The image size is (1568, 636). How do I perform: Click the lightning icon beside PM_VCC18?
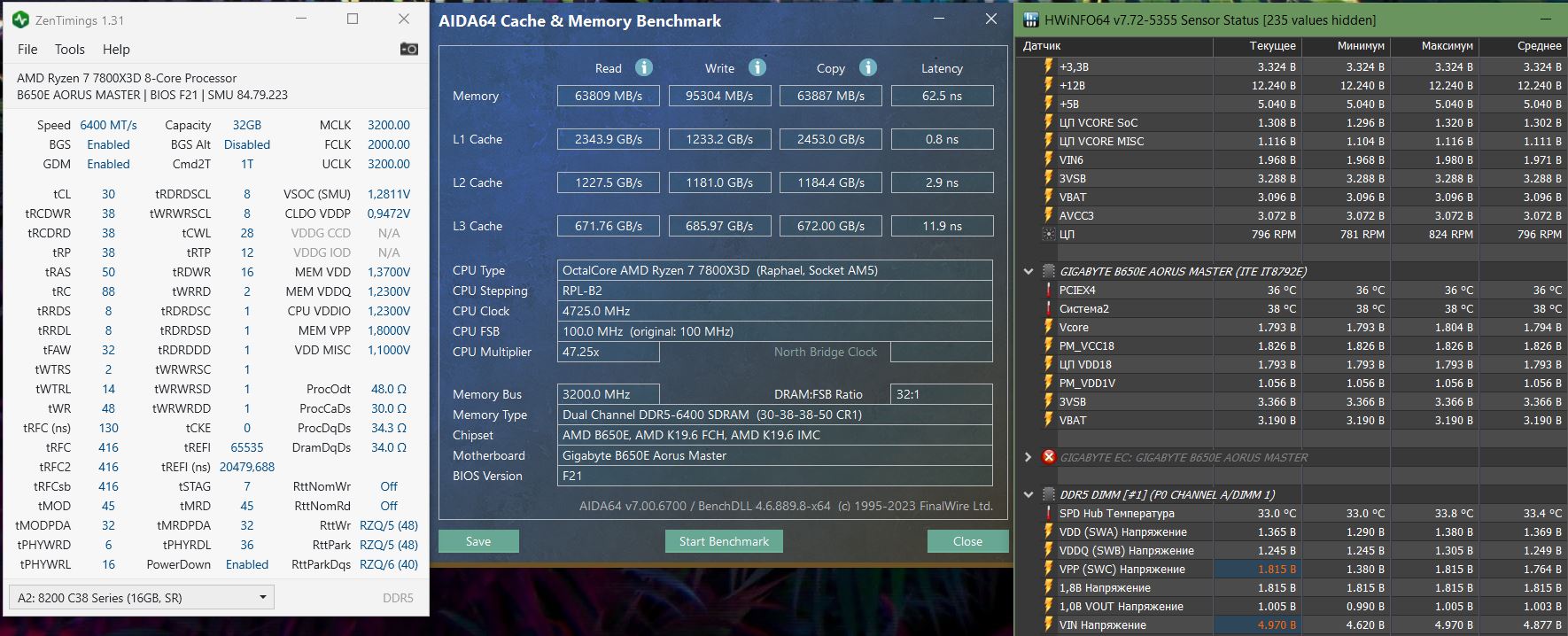(x=1049, y=345)
